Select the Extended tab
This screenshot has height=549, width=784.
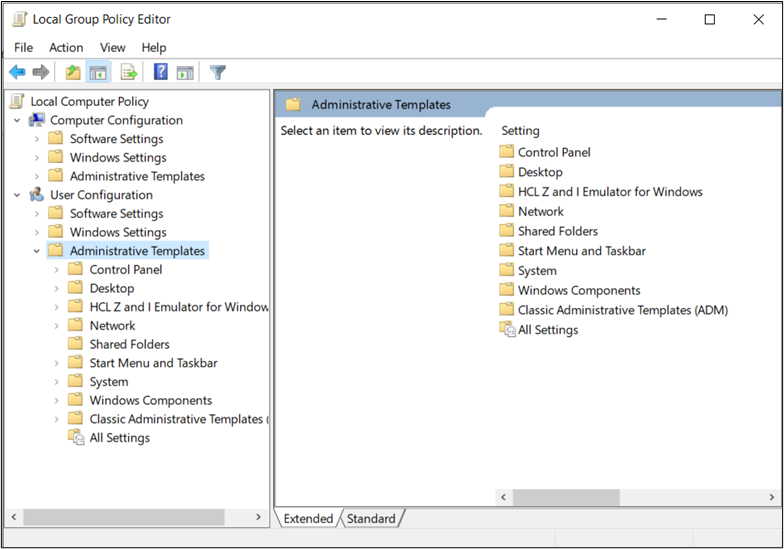coord(308,518)
